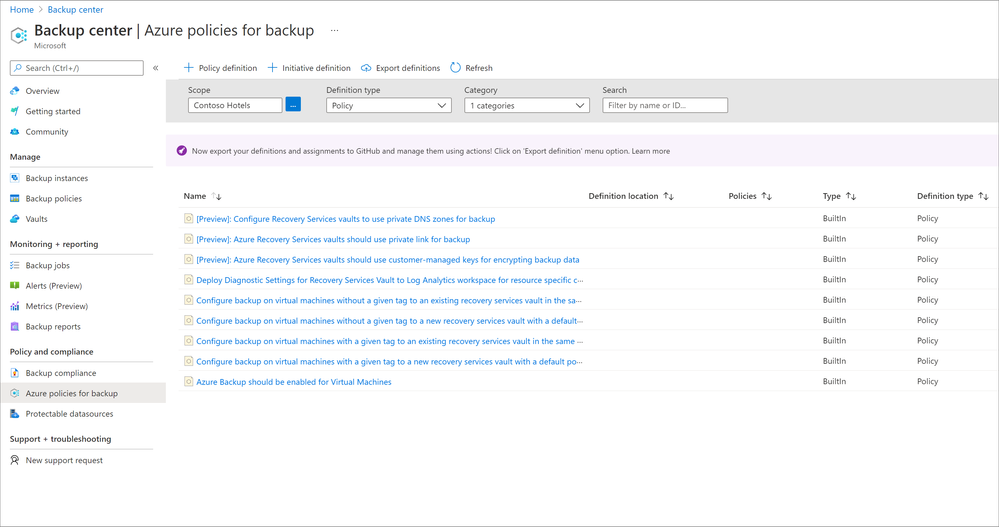
Task: Open policy vaults should use private link for backup
Action: (333, 240)
